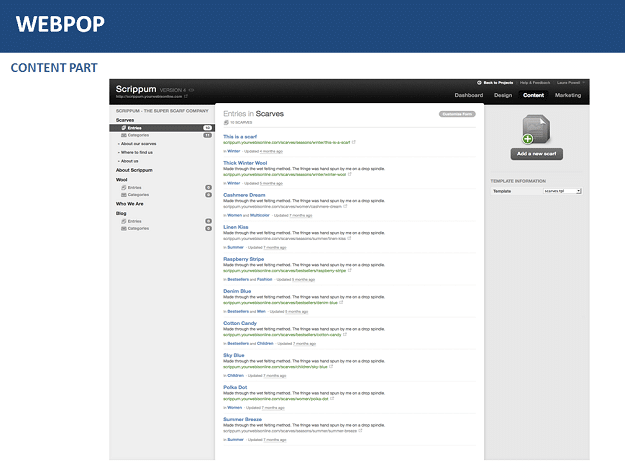This screenshot has width=625, height=467.
Task: Click Blog Categories folder icon
Action: click(124, 229)
